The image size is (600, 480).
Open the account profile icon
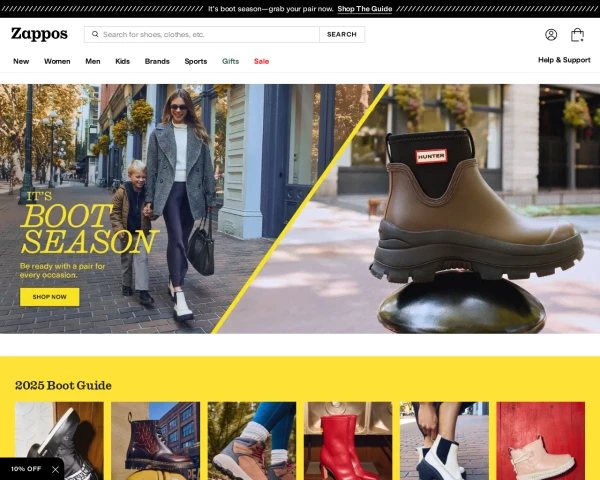[x=551, y=35]
